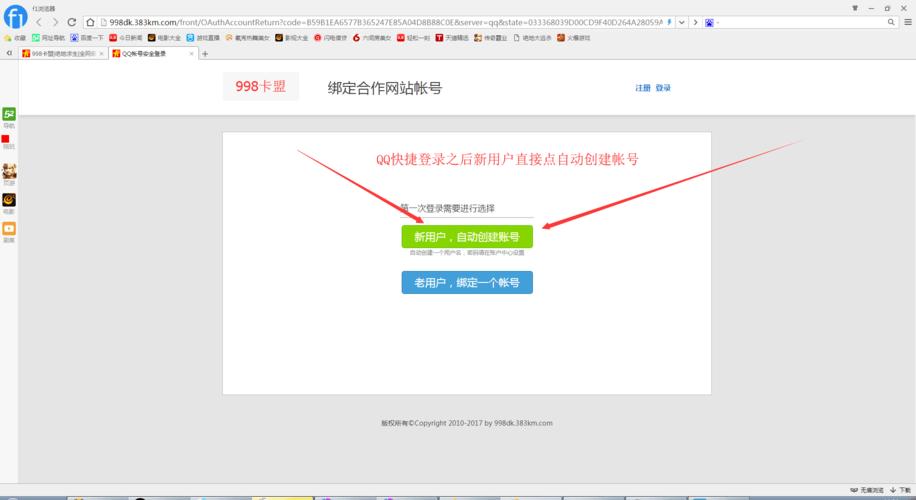Viewport: 916px width, 500px height.
Task: Open the 闪电借贷 bookmark
Action: tap(330, 37)
